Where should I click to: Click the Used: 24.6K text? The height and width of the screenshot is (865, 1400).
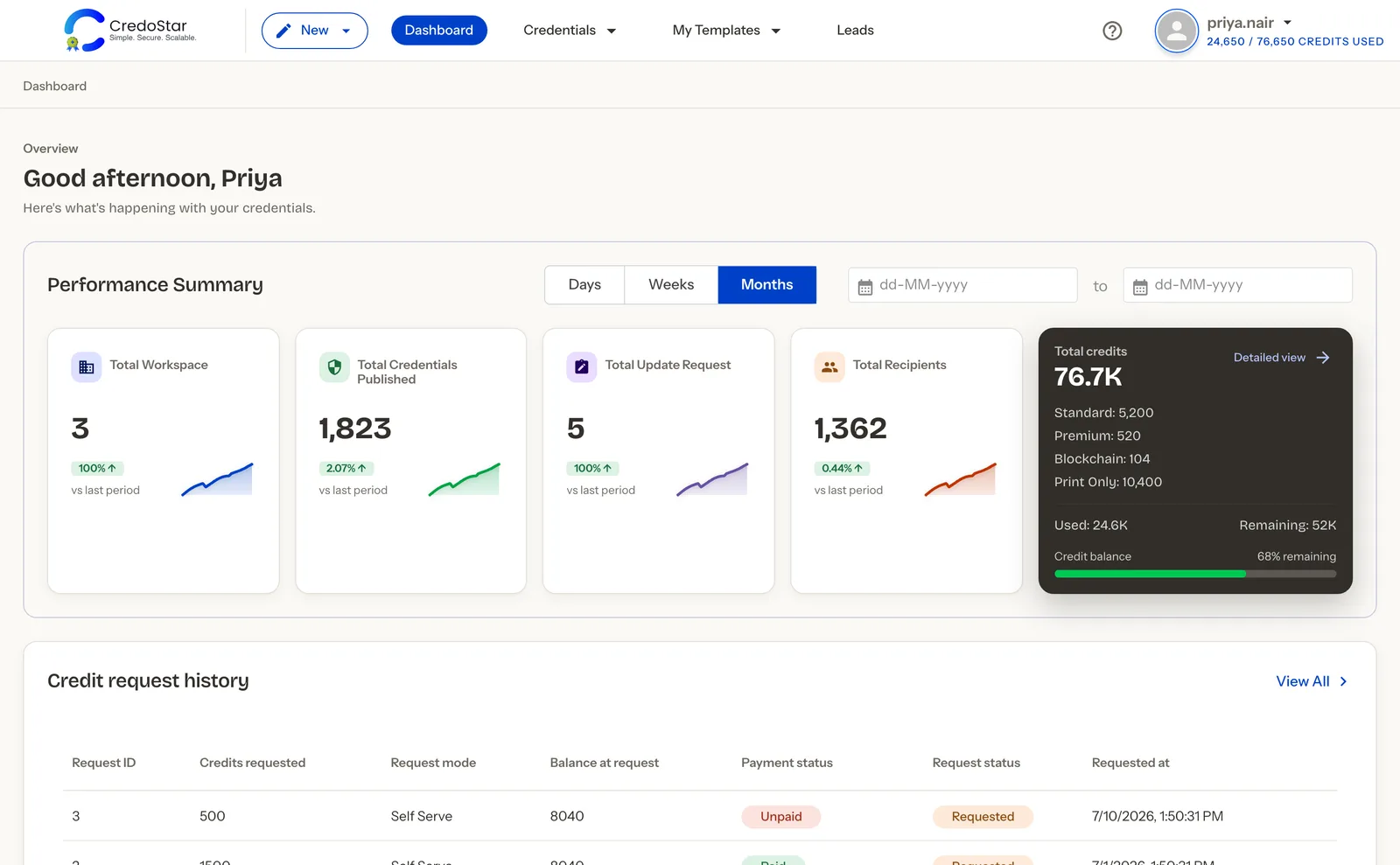pyautogui.click(x=1091, y=526)
